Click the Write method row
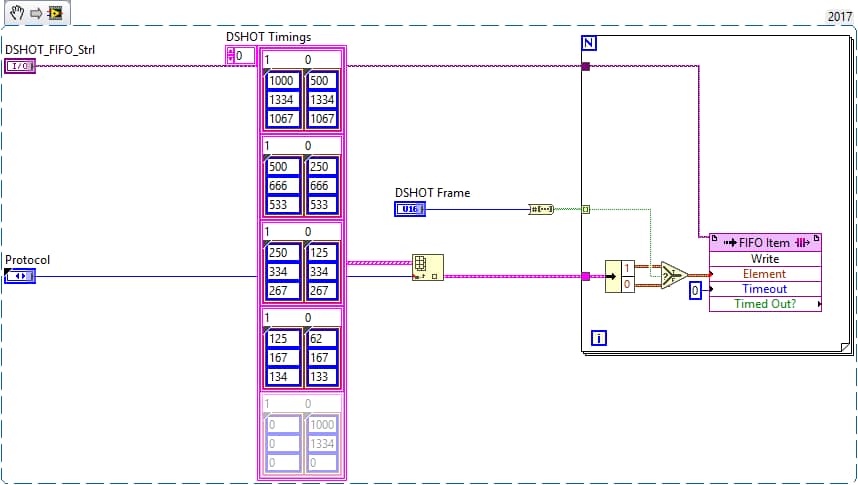Image resolution: width=858 pixels, height=485 pixels. (x=765, y=258)
